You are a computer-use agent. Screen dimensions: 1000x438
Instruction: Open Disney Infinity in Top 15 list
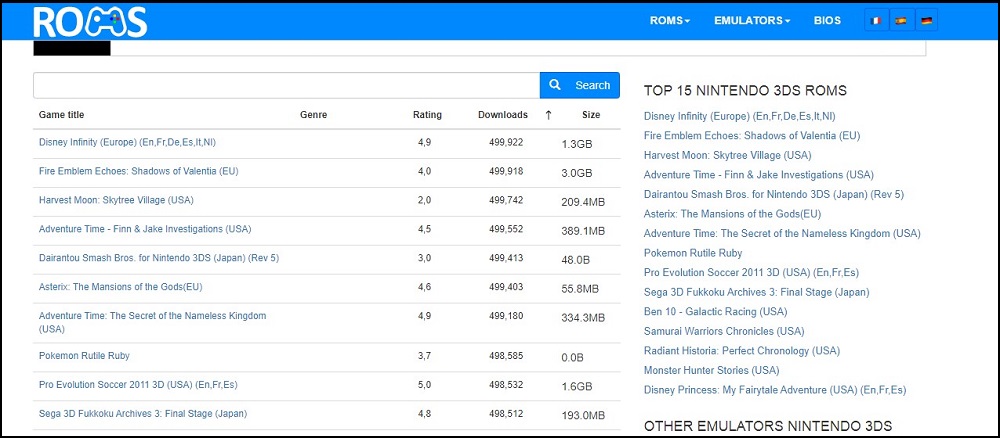click(740, 116)
